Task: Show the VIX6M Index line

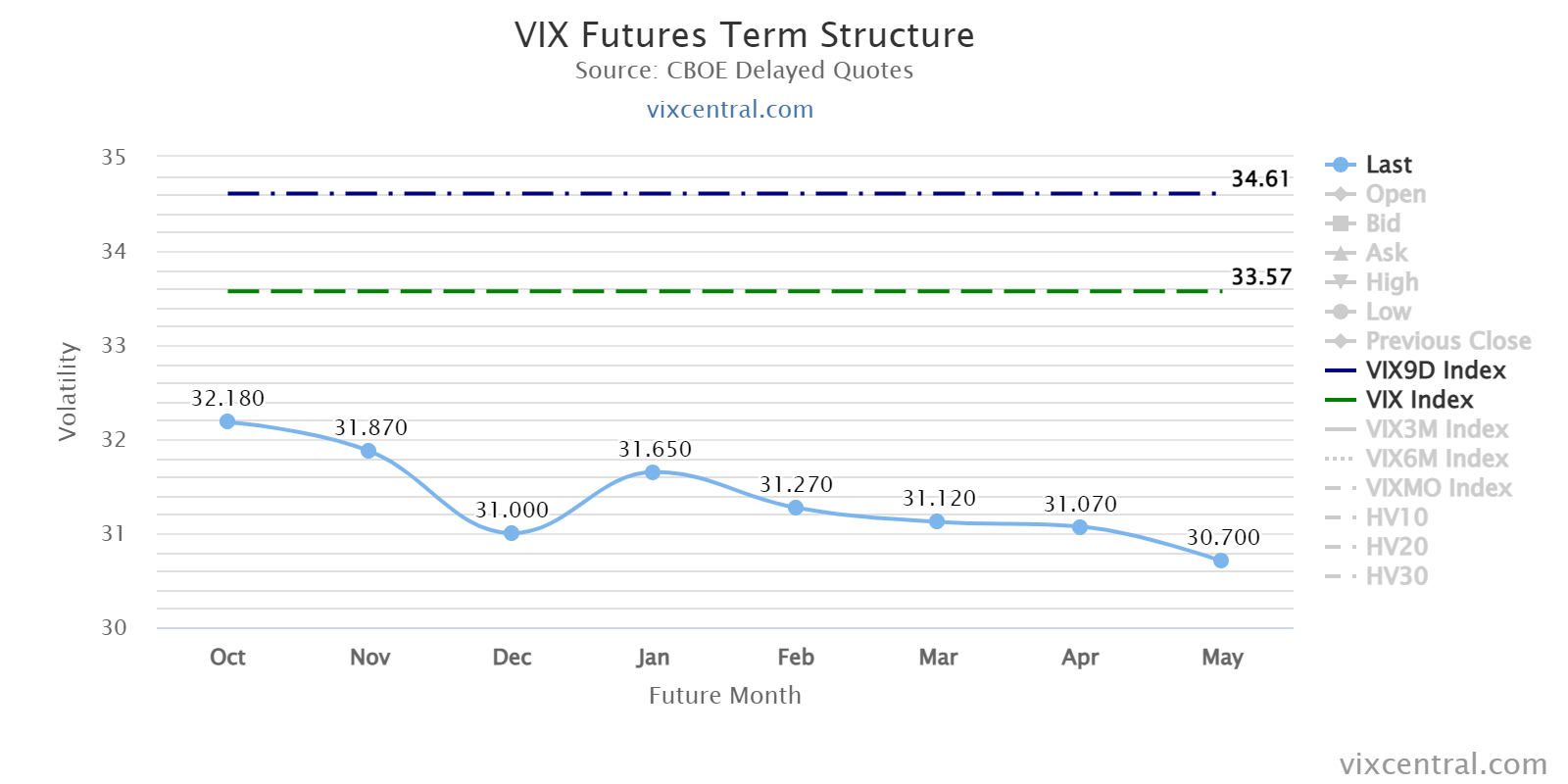Action: 1416,459
